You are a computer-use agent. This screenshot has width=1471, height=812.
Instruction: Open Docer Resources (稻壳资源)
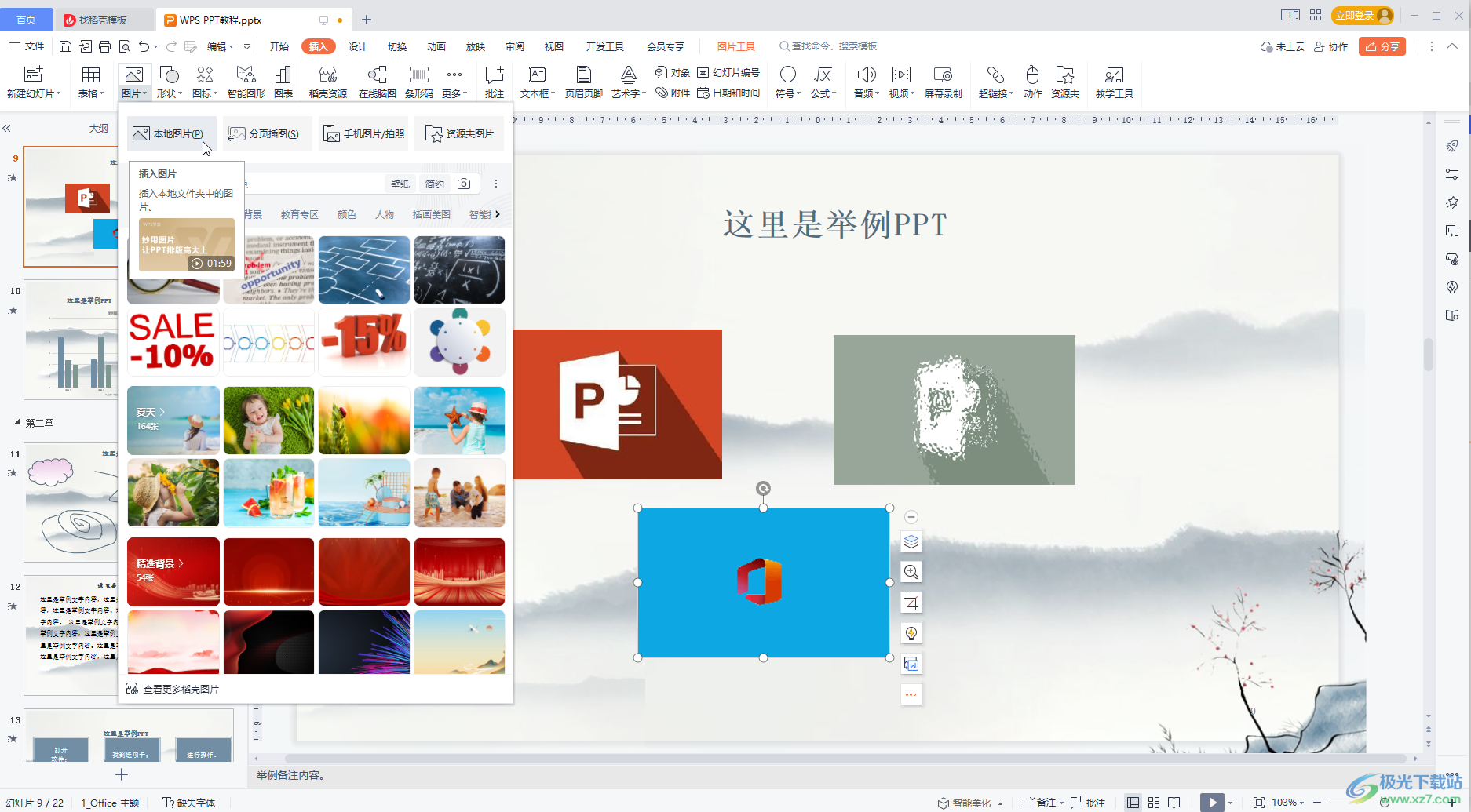(x=328, y=82)
